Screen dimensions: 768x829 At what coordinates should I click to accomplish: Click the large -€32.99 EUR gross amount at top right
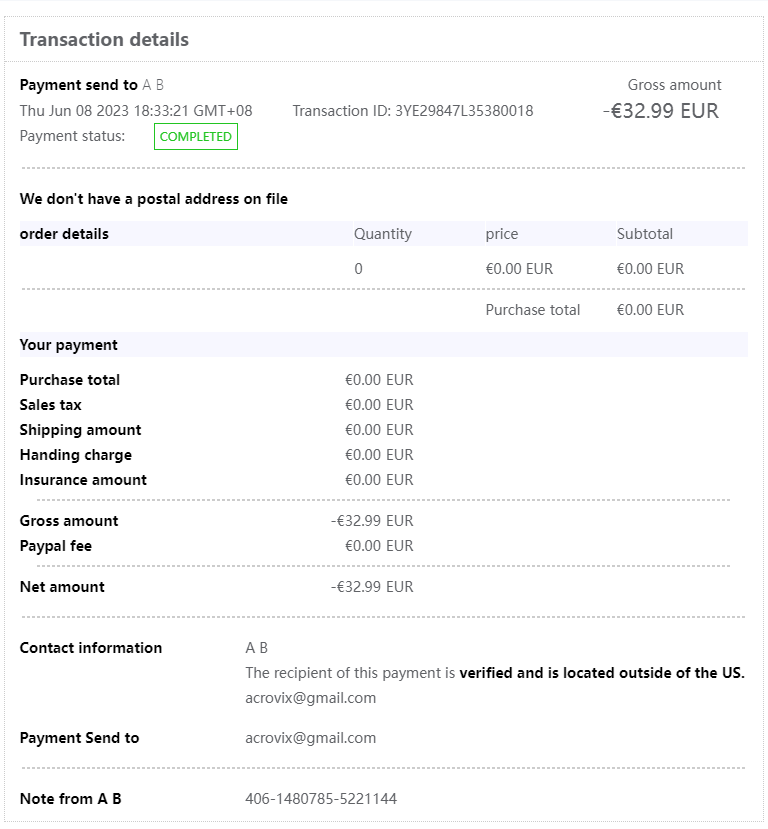click(x=661, y=111)
